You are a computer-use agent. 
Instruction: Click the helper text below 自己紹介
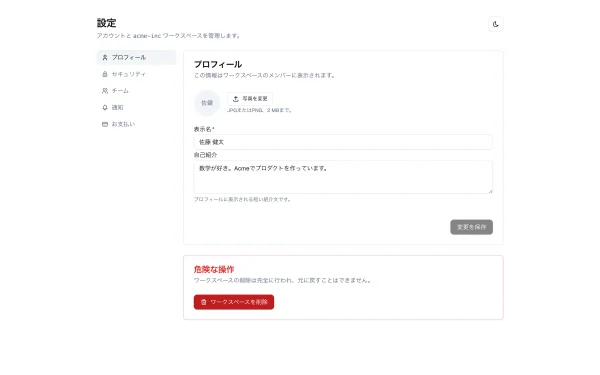click(242, 199)
